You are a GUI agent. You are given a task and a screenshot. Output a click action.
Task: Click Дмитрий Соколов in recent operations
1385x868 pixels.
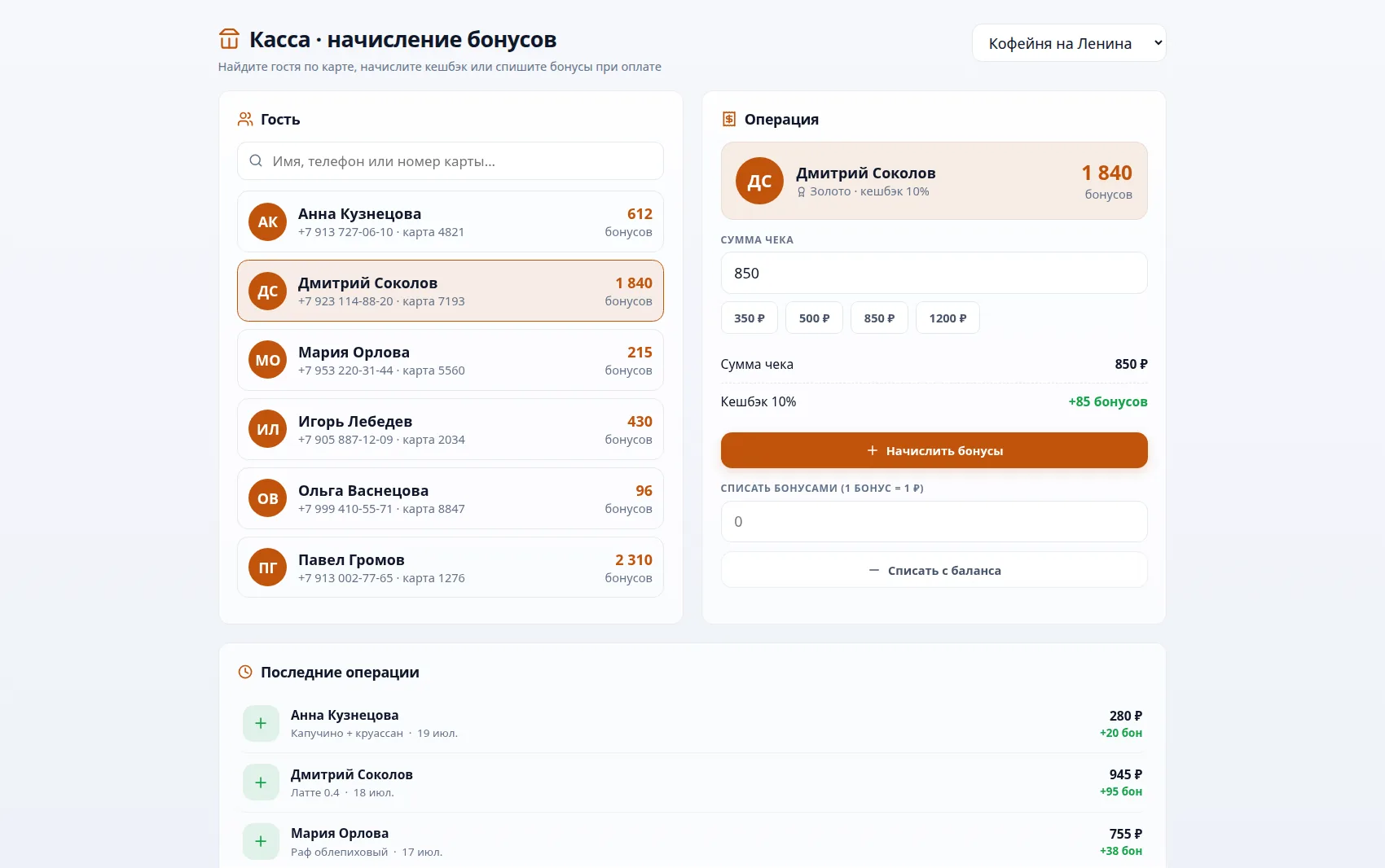coord(352,774)
